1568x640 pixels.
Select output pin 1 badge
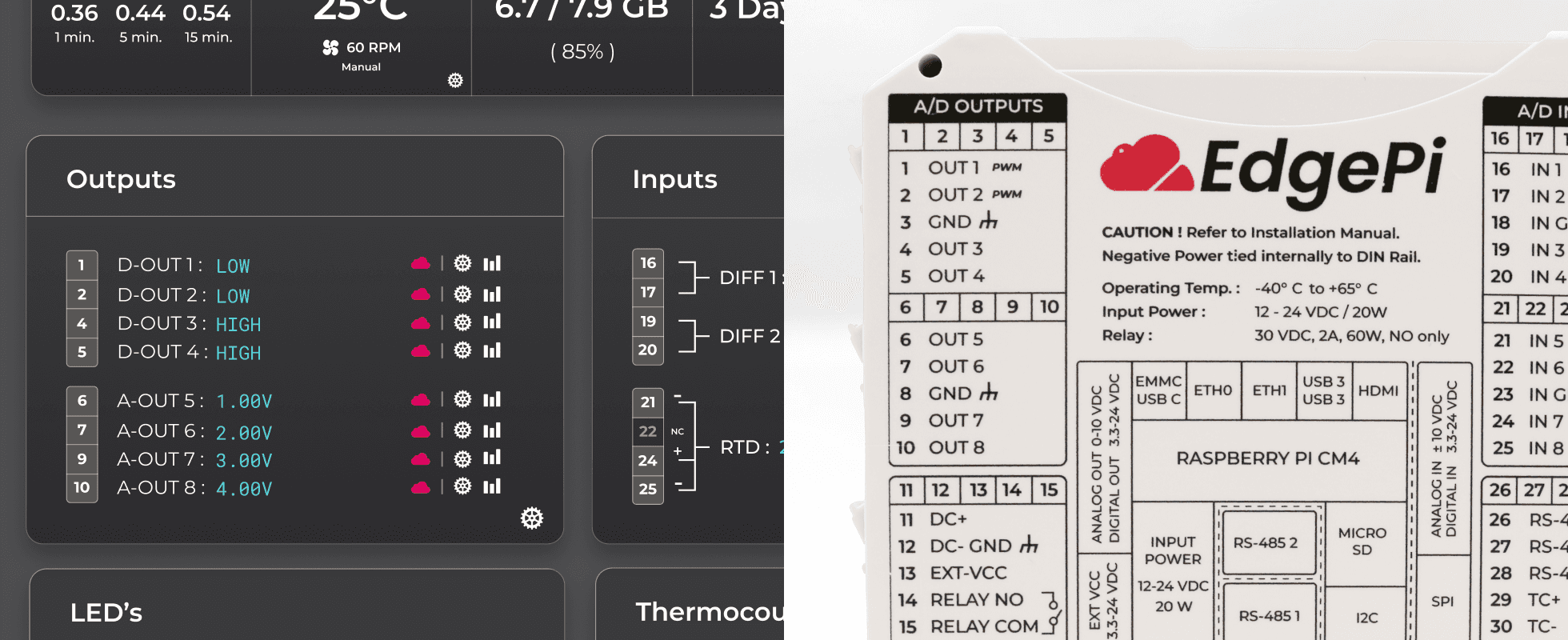[x=82, y=265]
